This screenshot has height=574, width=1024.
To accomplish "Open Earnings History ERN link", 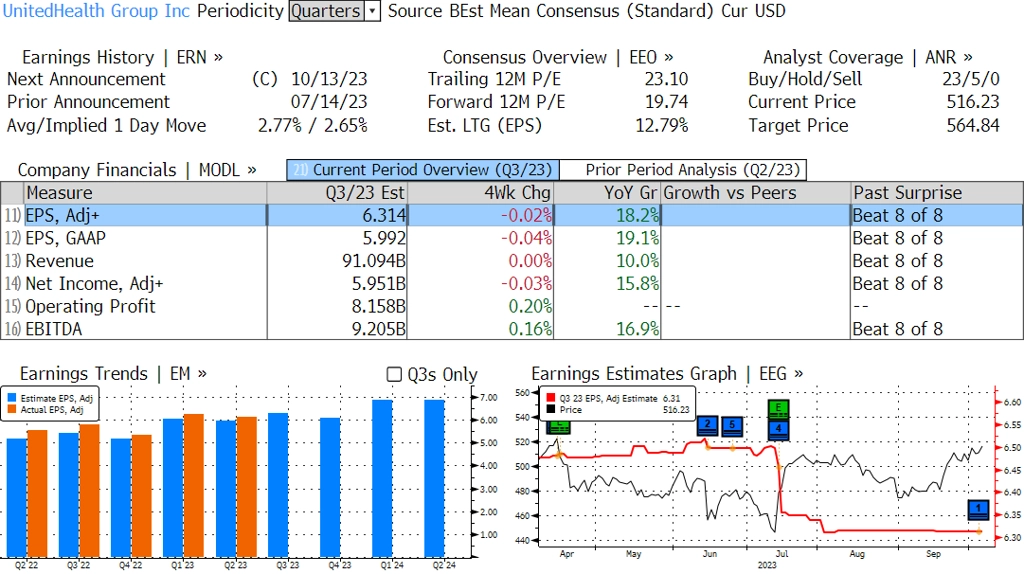I will click(x=122, y=57).
